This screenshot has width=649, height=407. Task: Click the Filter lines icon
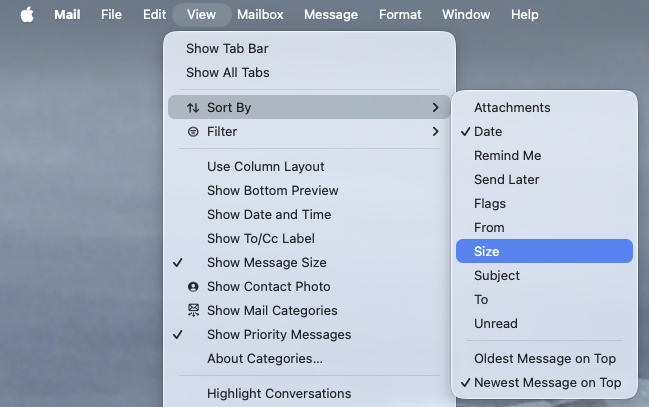click(x=193, y=131)
